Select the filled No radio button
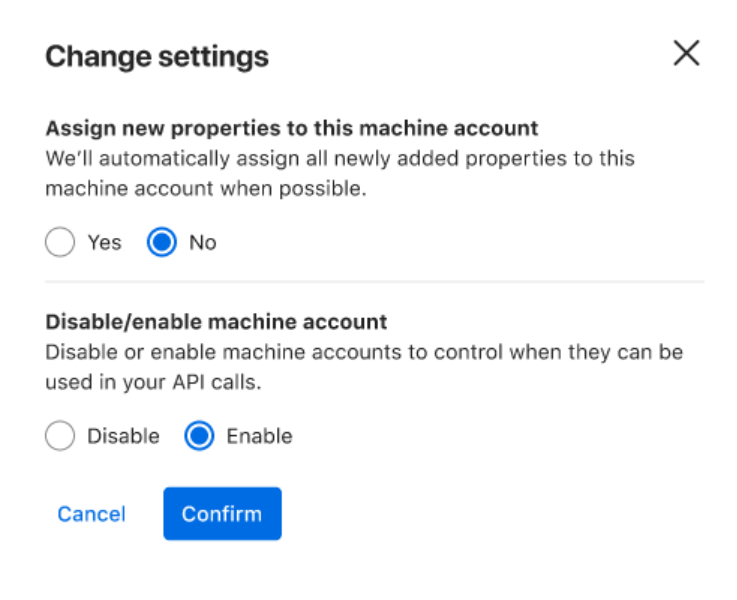Image resolution: width=737 pixels, height=600 pixels. 162,243
